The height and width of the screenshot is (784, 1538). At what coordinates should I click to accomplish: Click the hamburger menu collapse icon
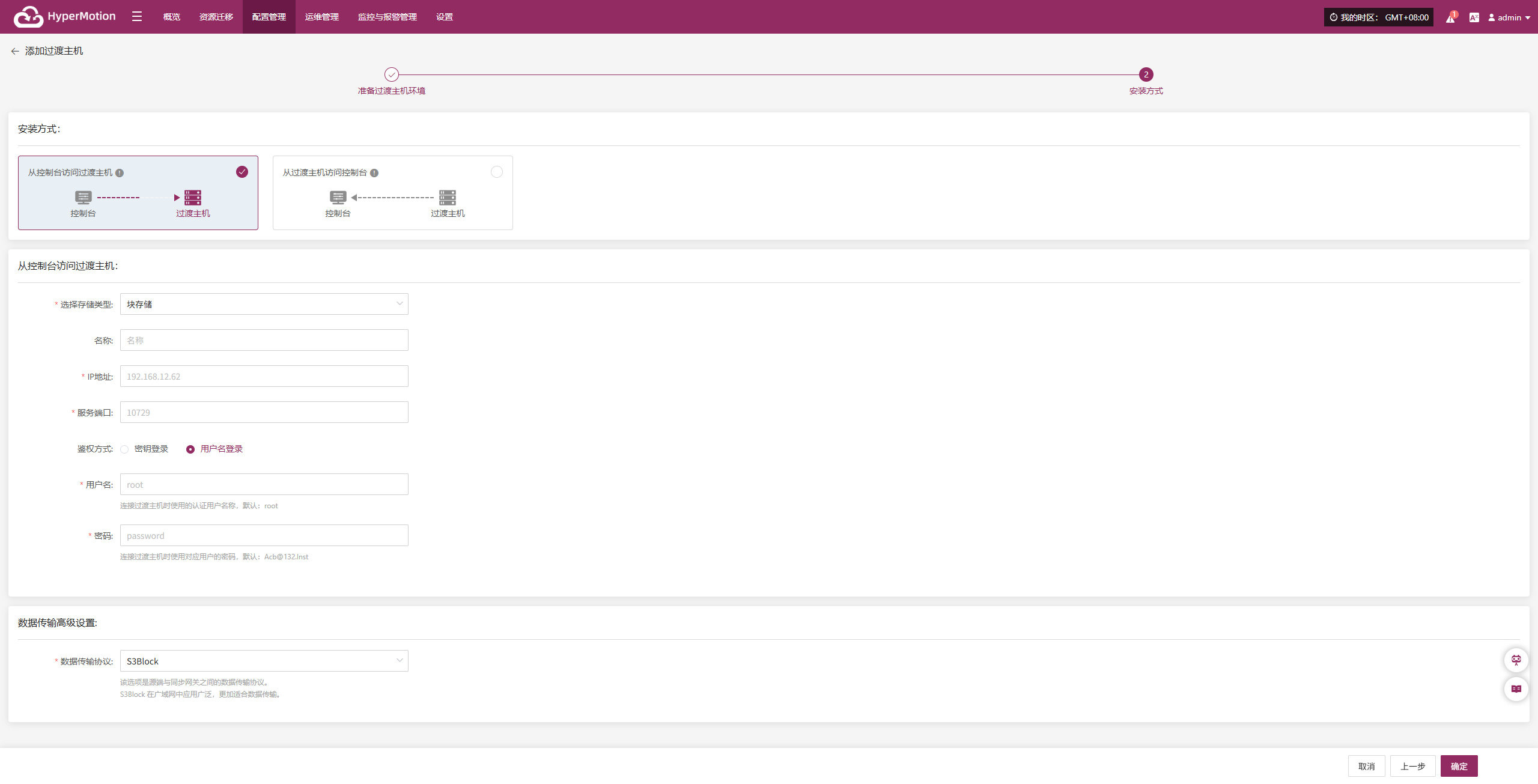137,17
